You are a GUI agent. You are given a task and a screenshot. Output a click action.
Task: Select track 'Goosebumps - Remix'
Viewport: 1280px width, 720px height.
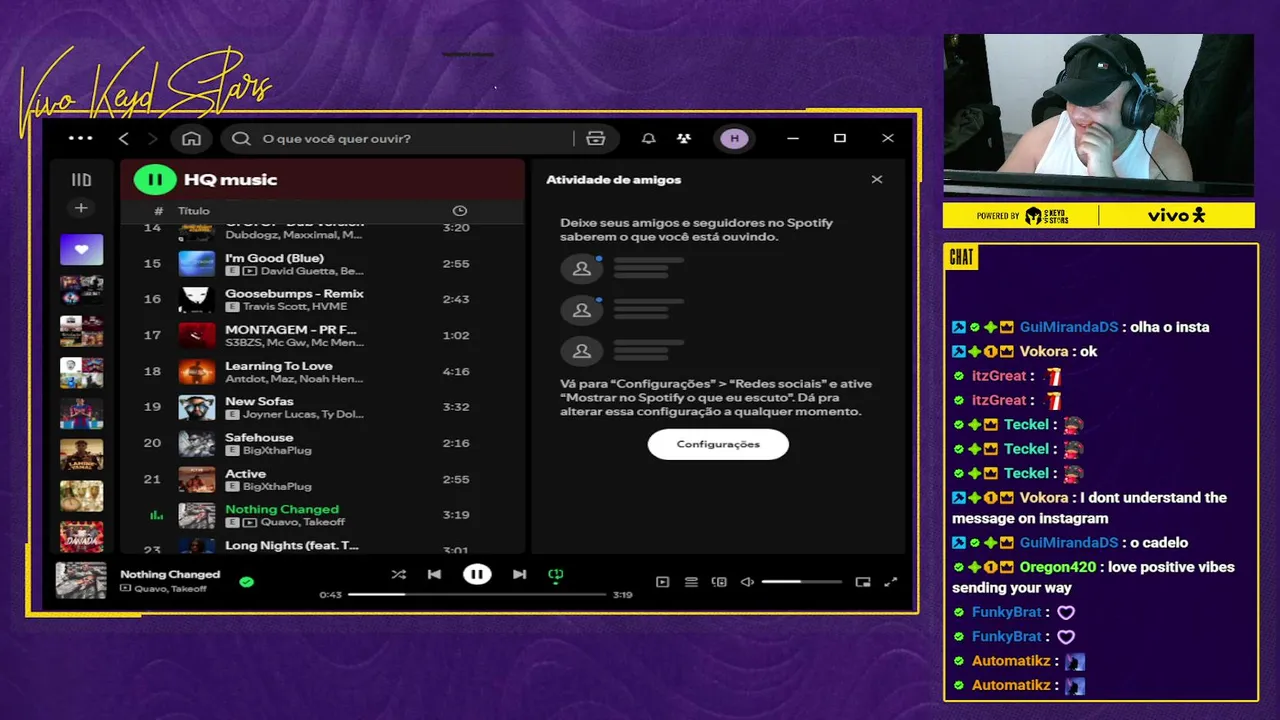[x=322, y=300]
